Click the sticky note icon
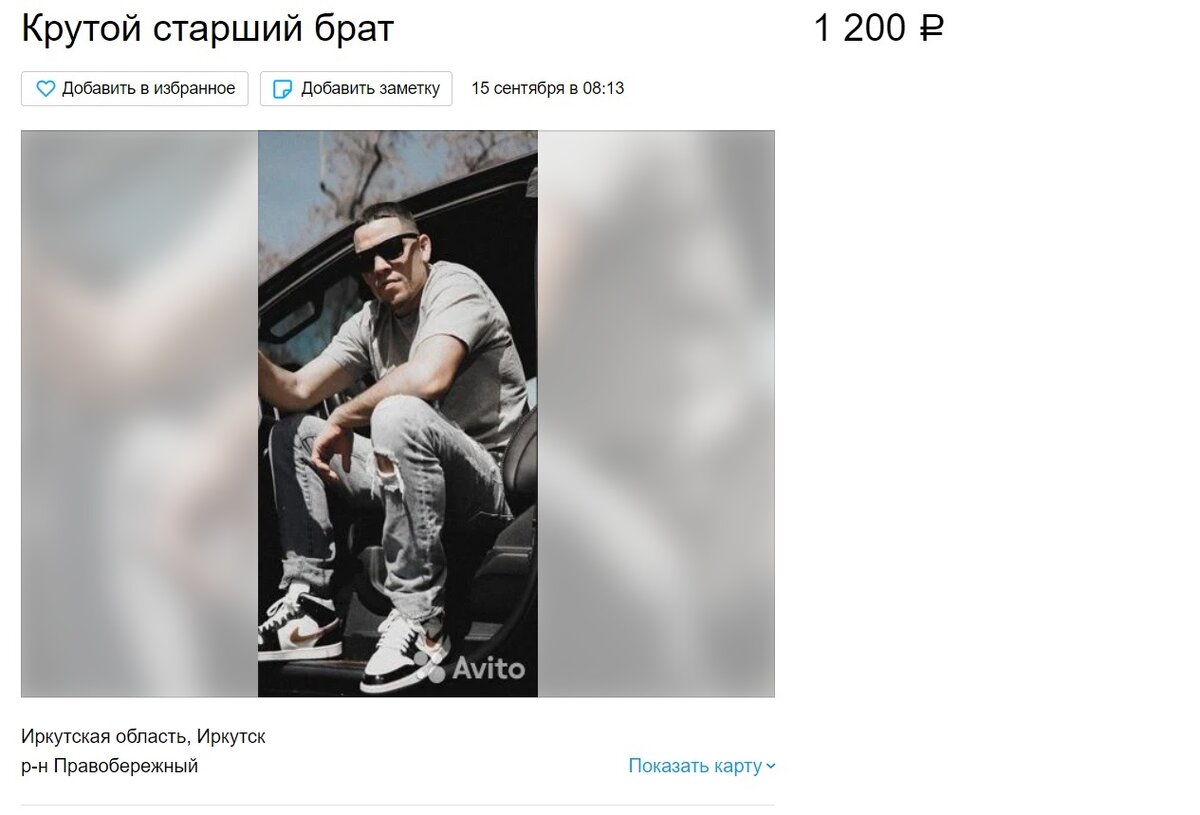1200x815 pixels. point(283,89)
